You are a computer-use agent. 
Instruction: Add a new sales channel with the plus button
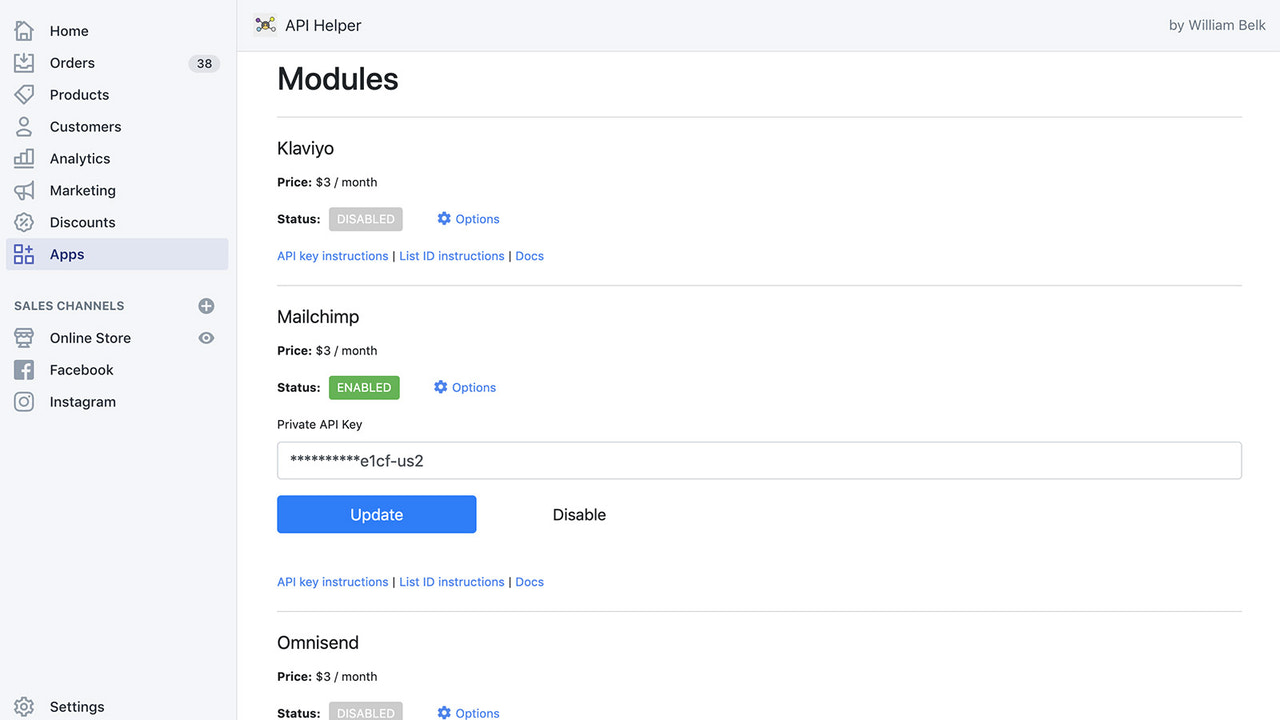206,305
